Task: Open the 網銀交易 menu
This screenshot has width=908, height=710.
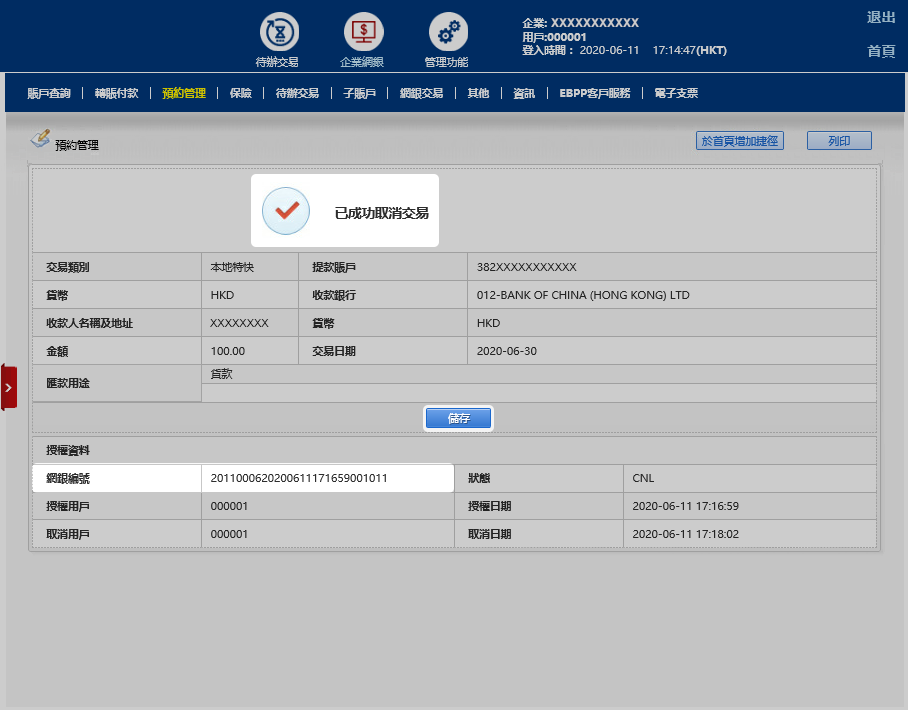Action: click(x=421, y=93)
